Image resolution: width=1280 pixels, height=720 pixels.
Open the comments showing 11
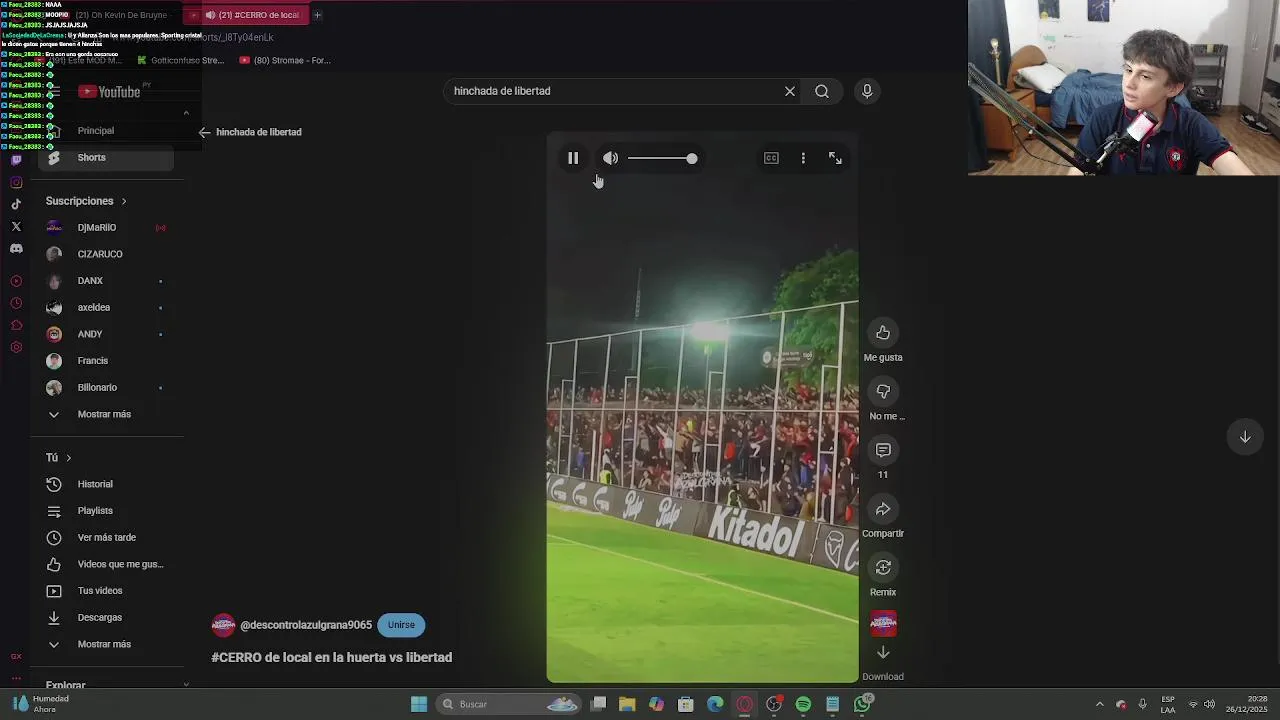[x=883, y=451]
